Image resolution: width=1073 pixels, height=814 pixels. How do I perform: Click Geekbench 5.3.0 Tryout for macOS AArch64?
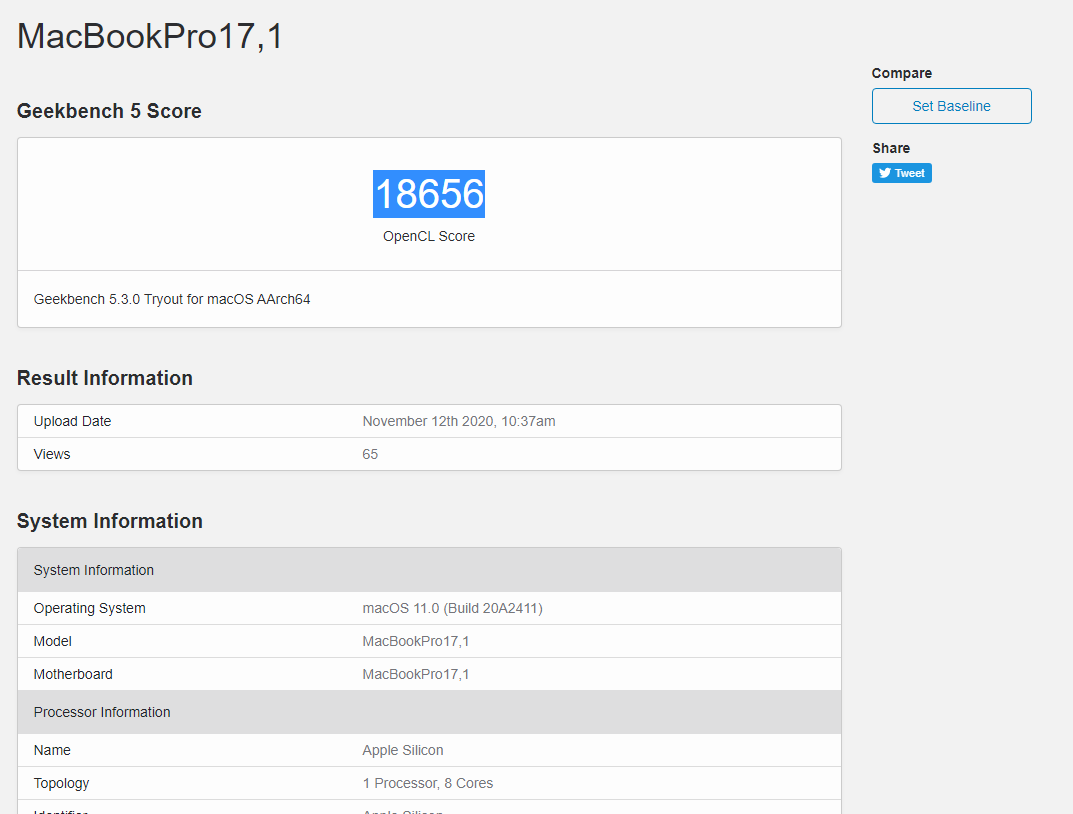tap(172, 299)
